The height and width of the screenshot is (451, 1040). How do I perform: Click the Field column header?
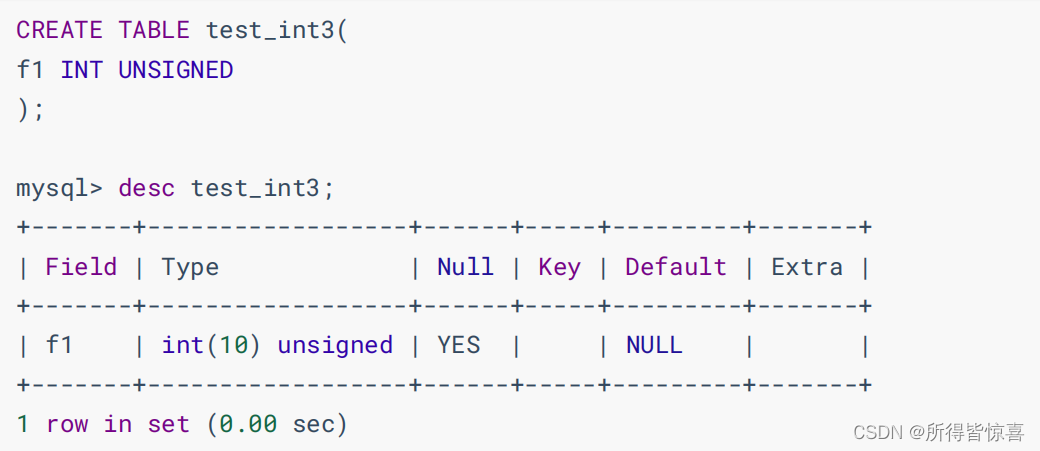pos(81,267)
